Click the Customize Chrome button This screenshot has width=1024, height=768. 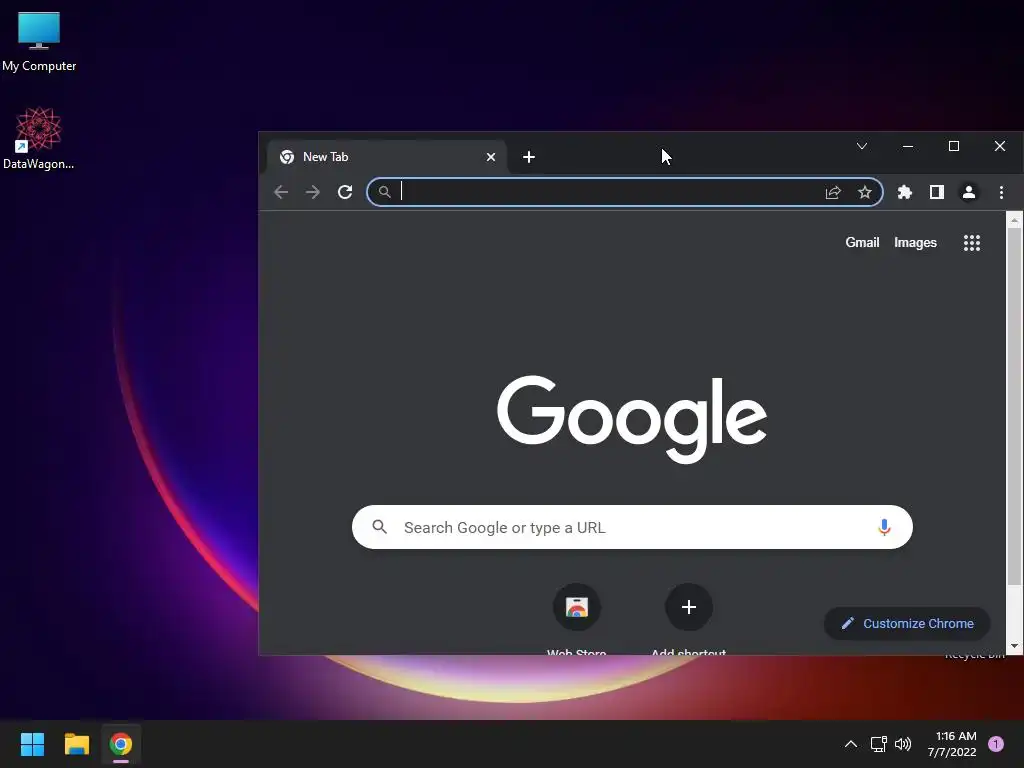(907, 624)
